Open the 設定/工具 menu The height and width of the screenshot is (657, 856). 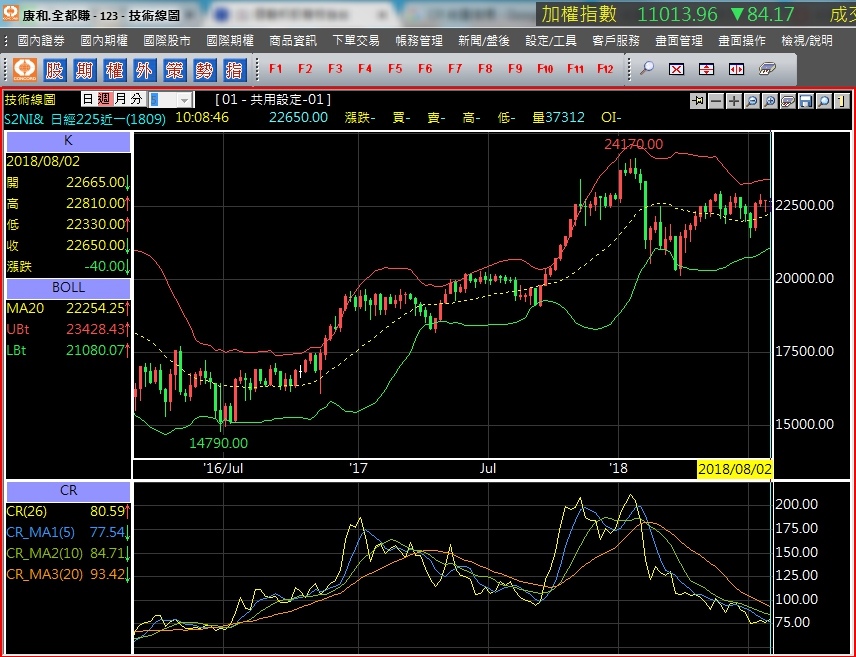tap(551, 40)
